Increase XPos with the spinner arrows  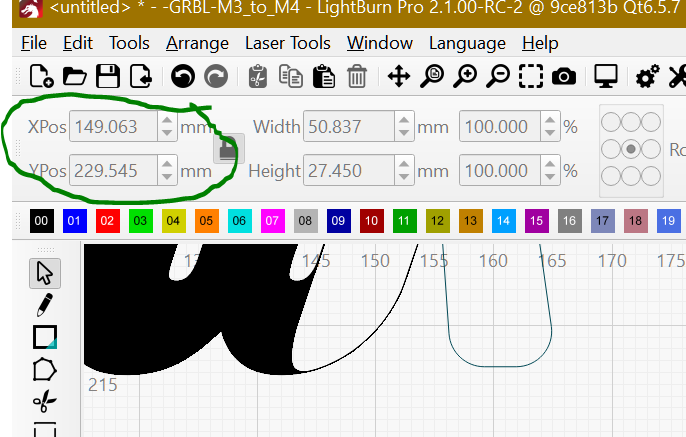pos(167,121)
